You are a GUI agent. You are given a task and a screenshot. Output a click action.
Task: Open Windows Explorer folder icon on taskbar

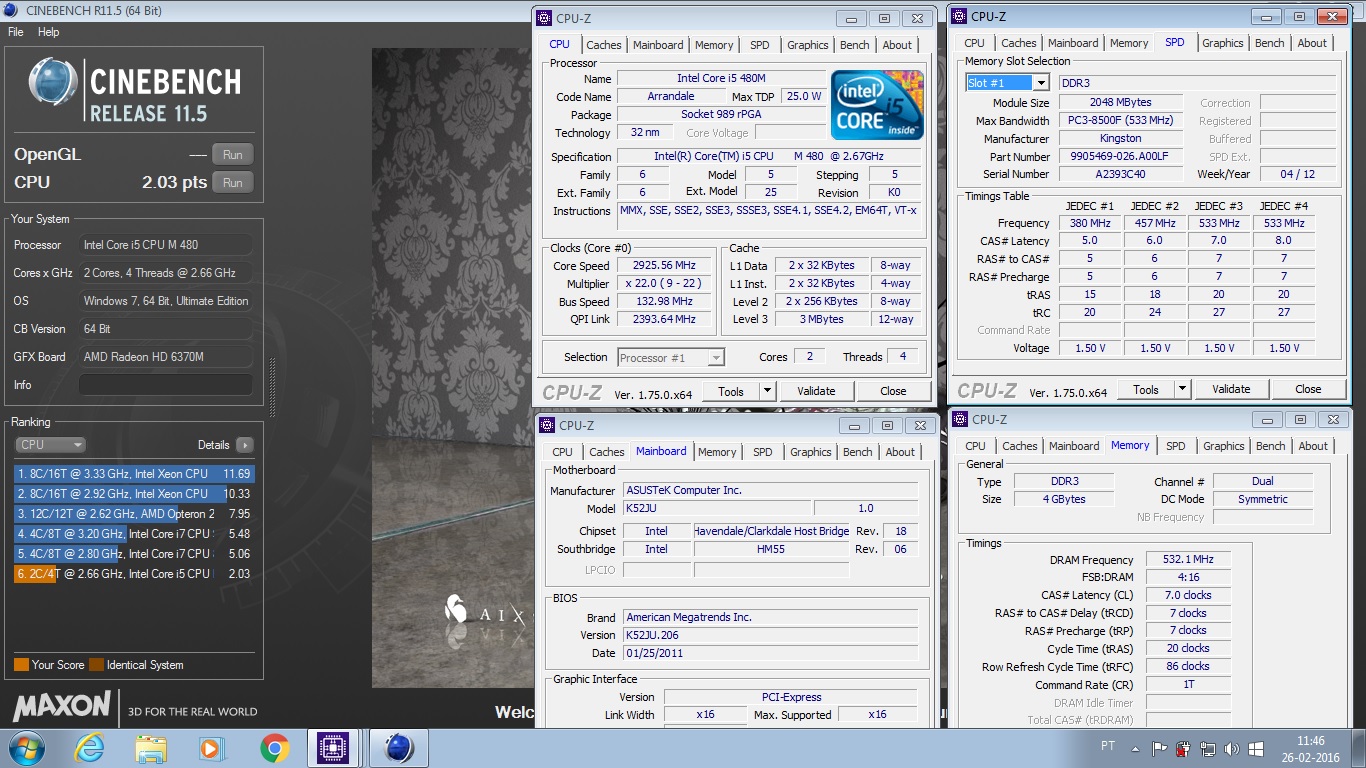[x=151, y=748]
